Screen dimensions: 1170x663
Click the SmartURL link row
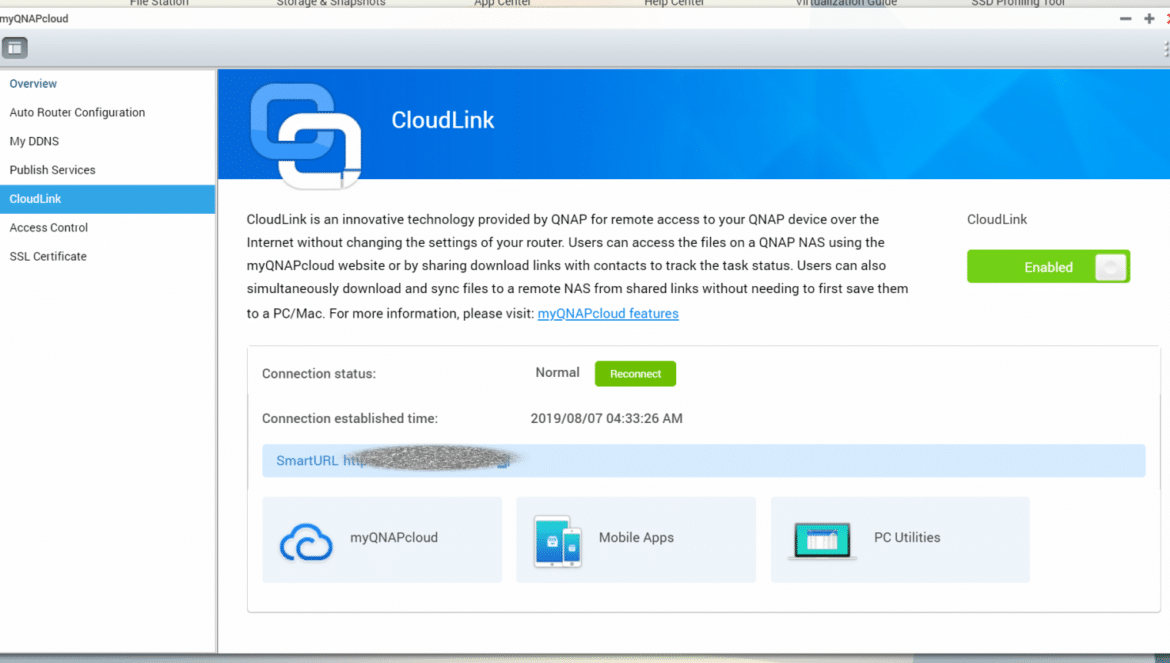[x=704, y=461]
